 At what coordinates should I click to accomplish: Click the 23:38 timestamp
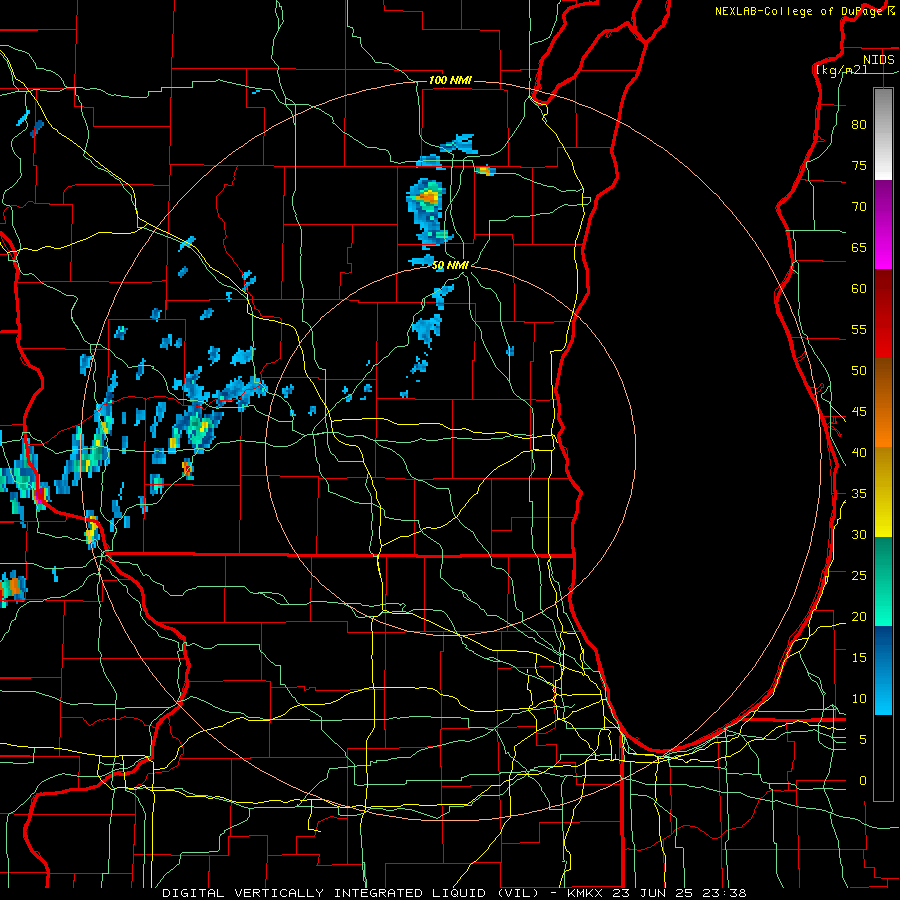[724, 893]
